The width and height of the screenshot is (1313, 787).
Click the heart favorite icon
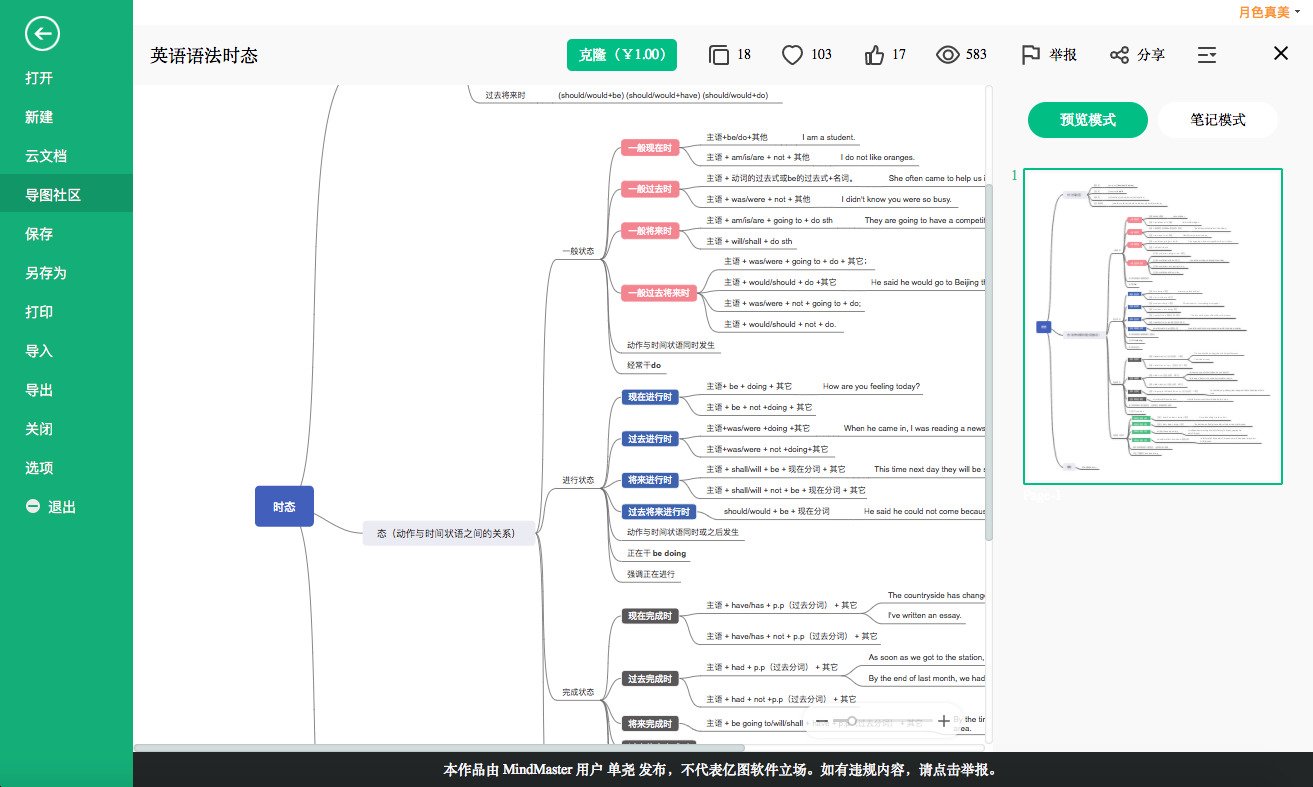pyautogui.click(x=792, y=55)
